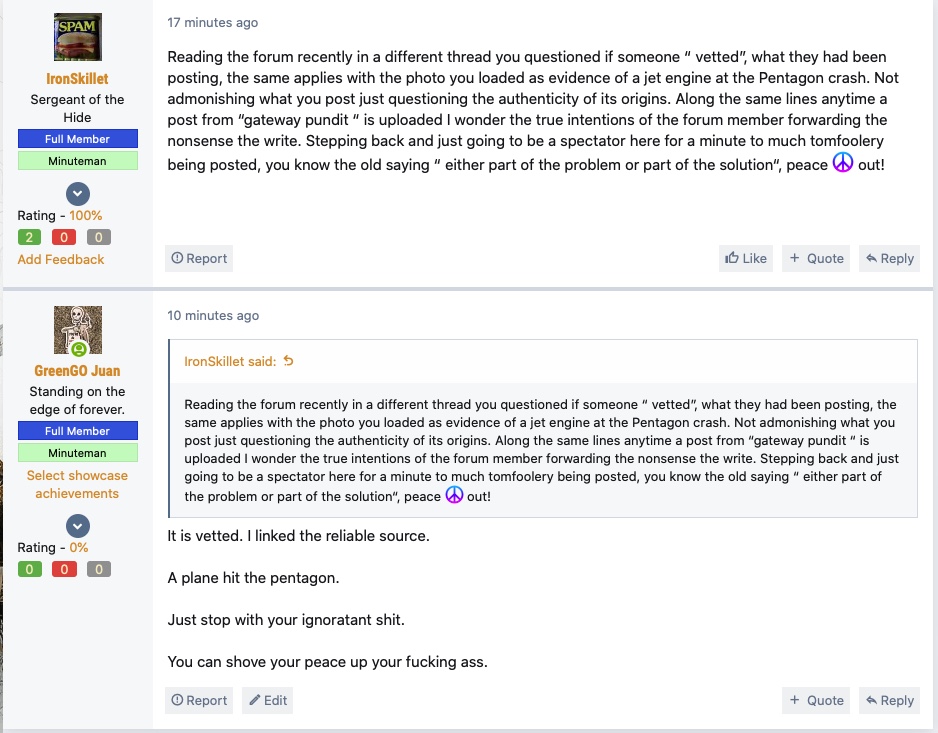Open IronSkillet's SPAM avatar image

(x=78, y=37)
